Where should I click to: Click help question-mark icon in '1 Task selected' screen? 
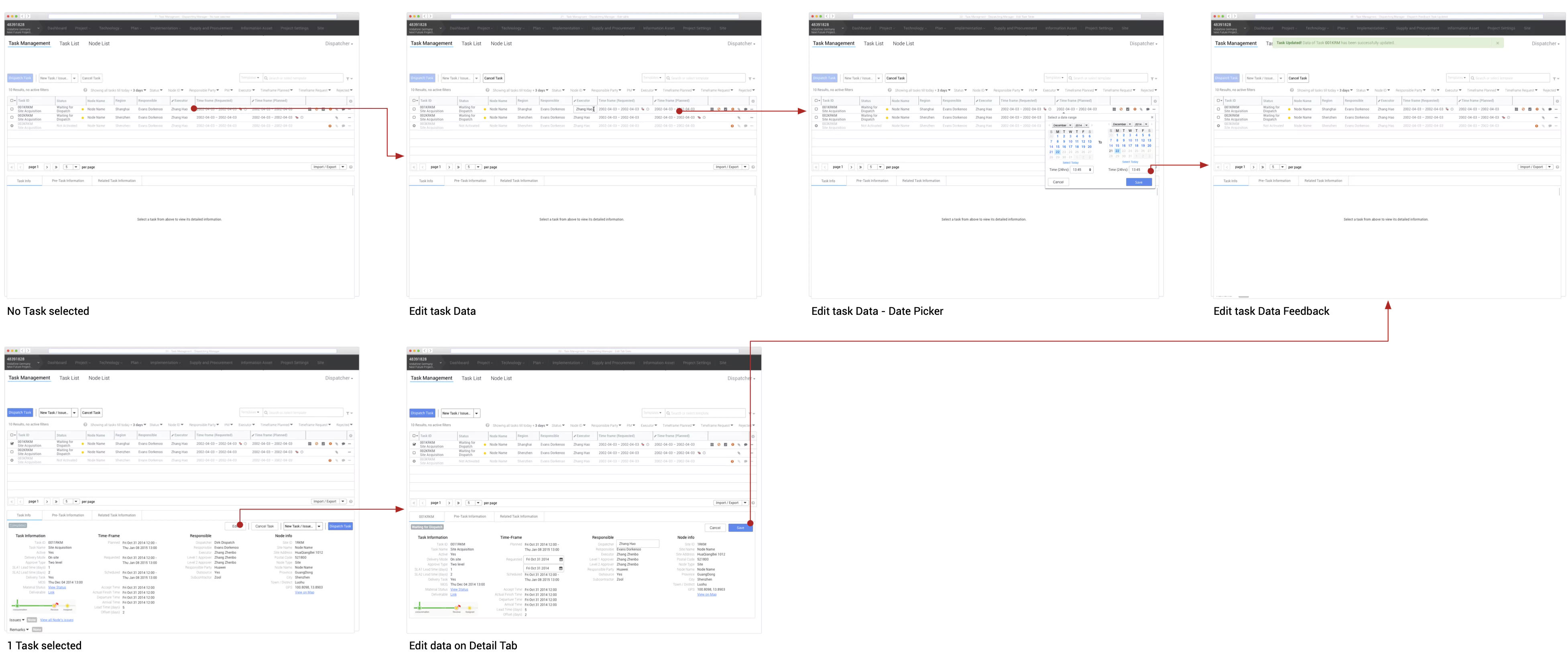pos(85,425)
